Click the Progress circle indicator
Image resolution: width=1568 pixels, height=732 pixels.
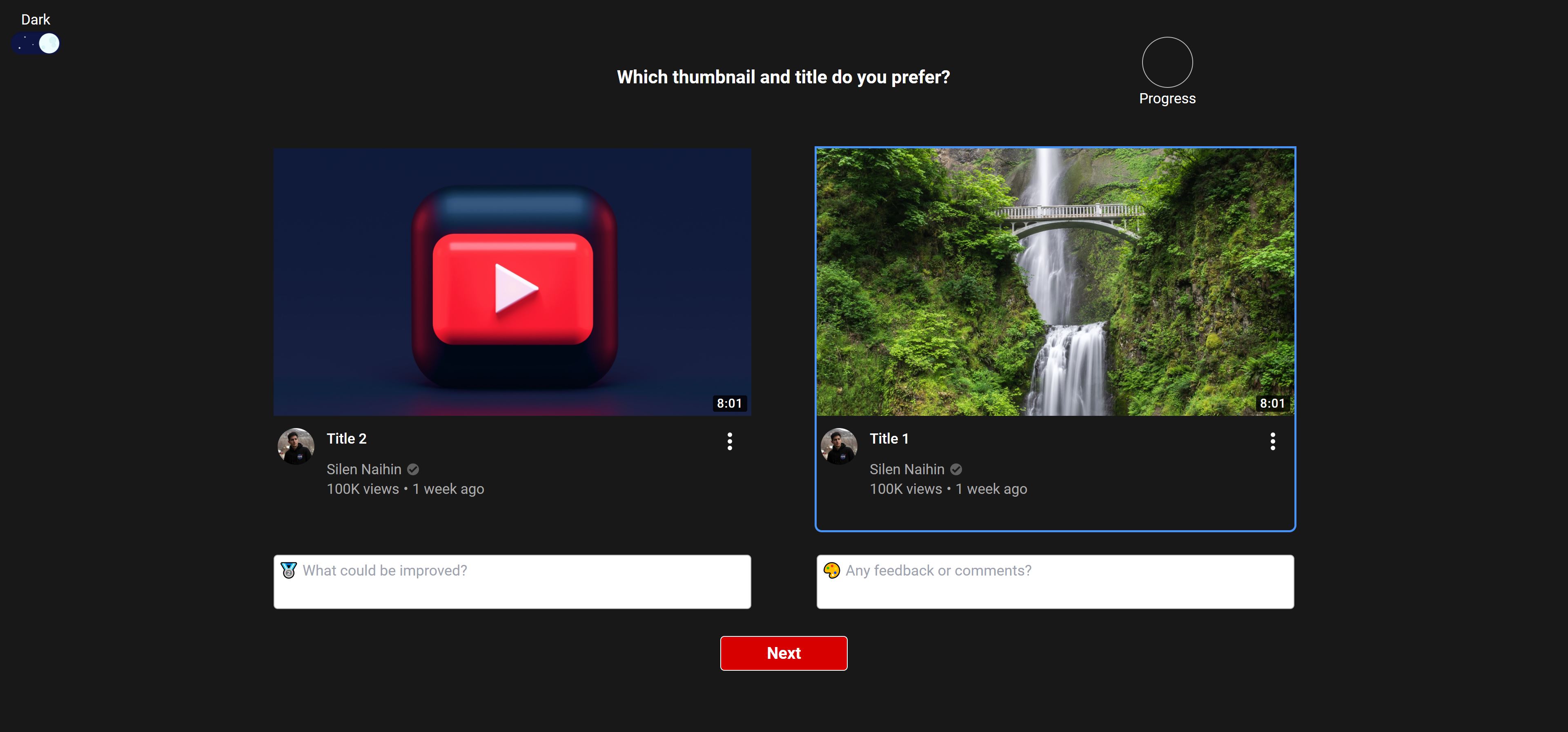pos(1167,62)
